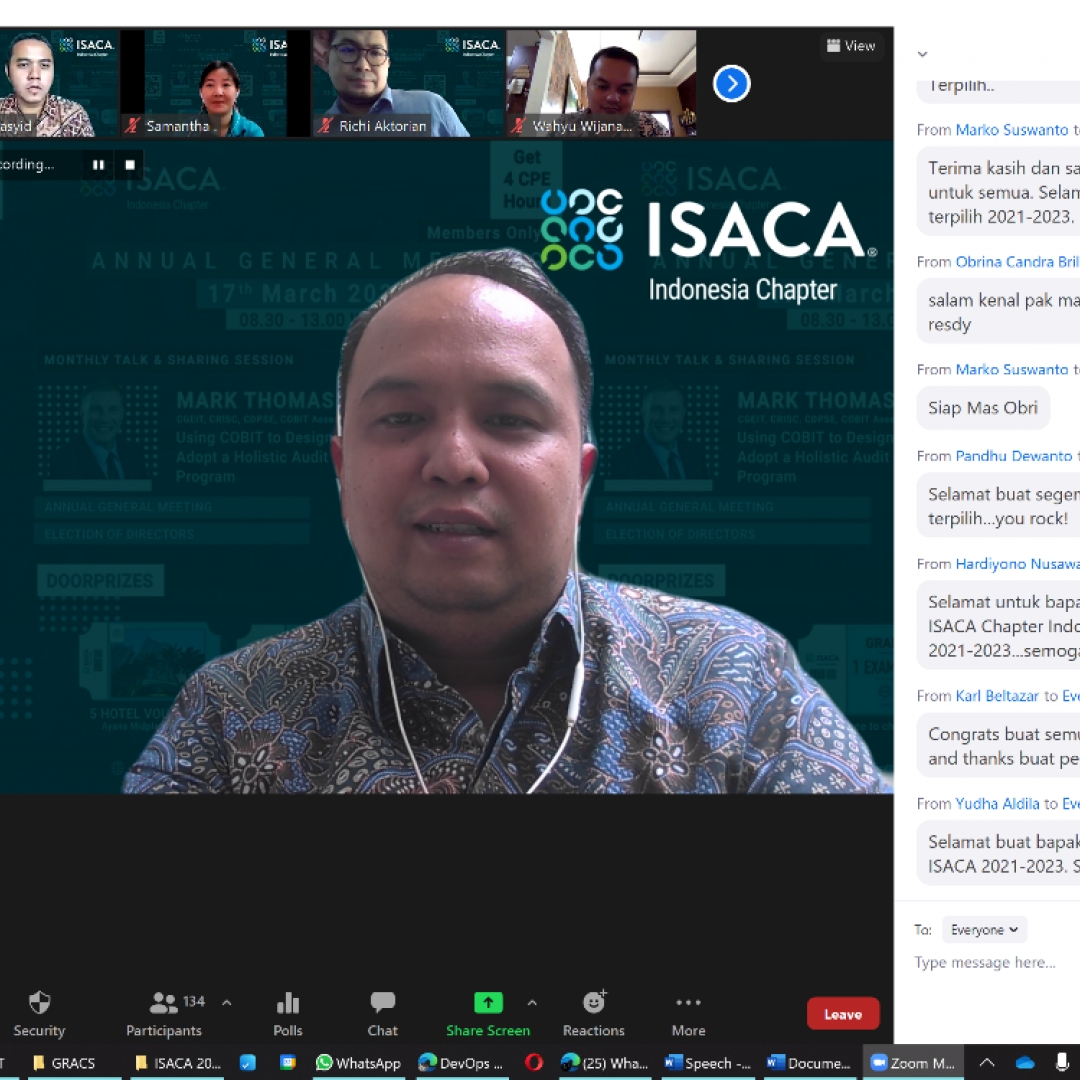Click the red Leave button
The width and height of the screenshot is (1080, 1080).
[842, 1014]
